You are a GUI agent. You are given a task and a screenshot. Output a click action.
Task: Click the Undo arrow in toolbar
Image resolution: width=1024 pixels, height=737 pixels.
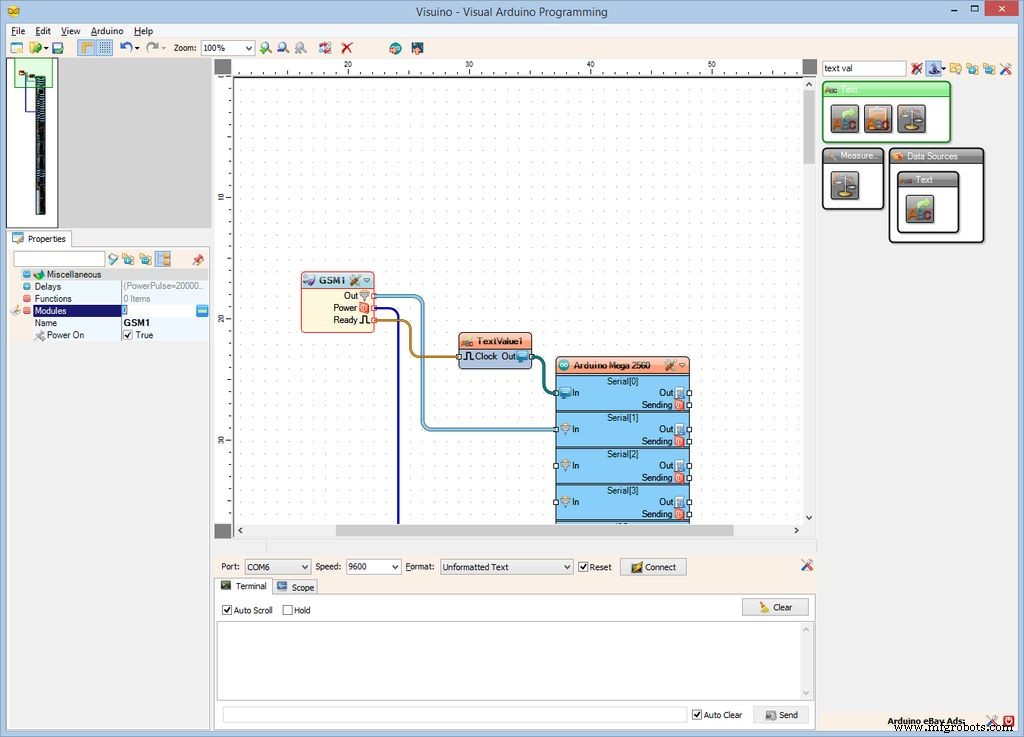tap(125, 48)
